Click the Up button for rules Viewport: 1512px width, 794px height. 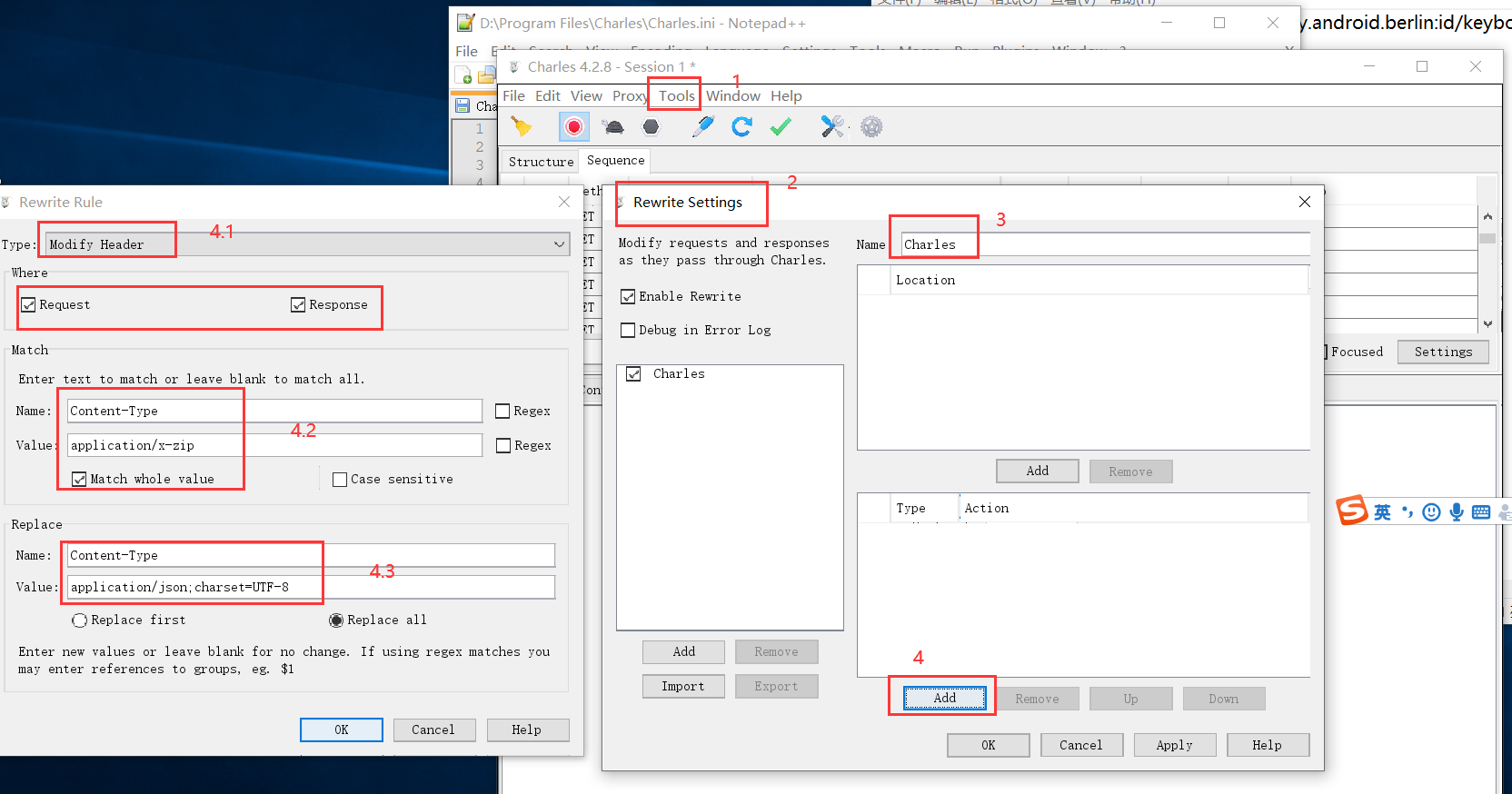1130,699
